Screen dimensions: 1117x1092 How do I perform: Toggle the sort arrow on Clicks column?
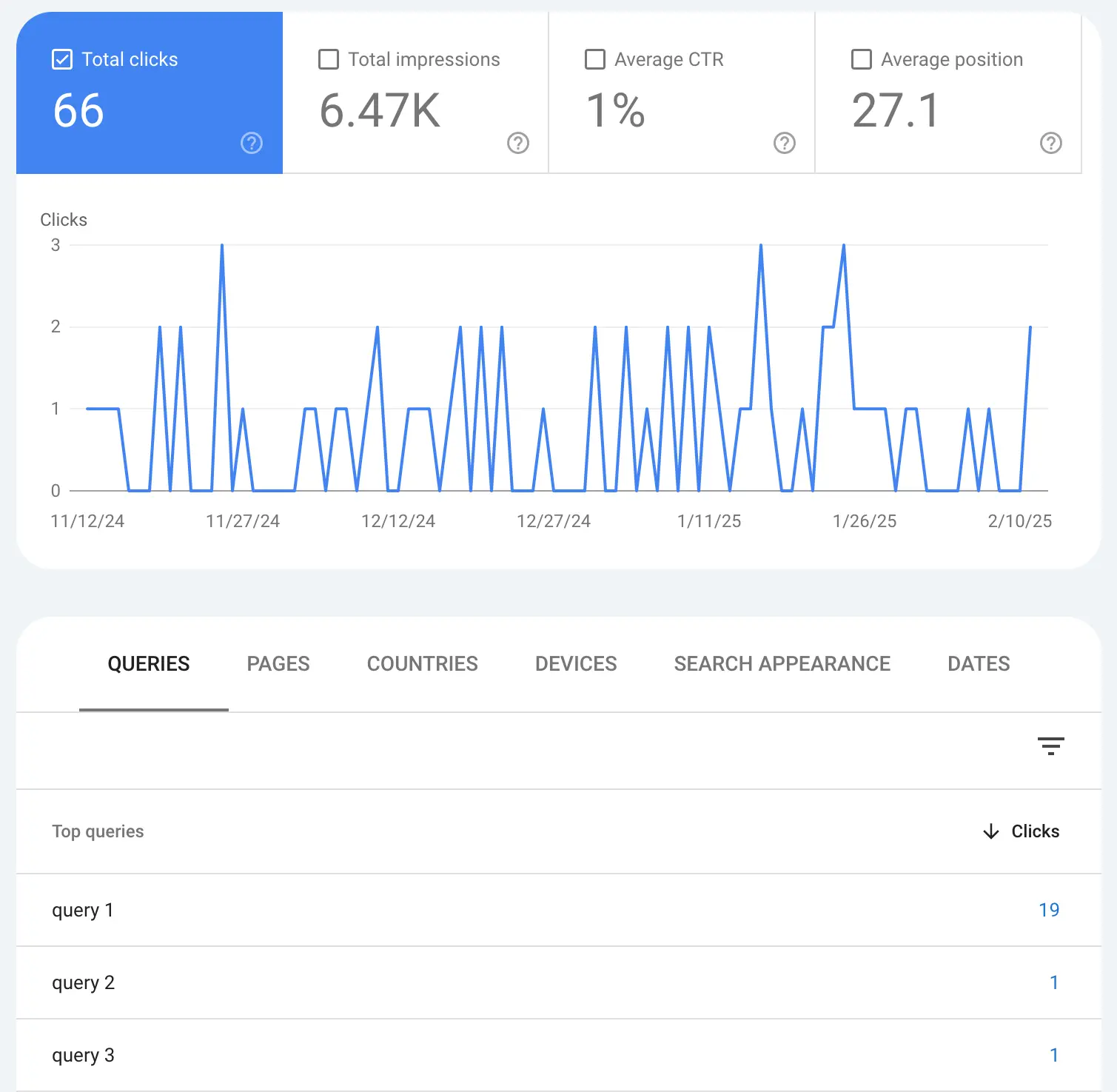click(x=990, y=831)
